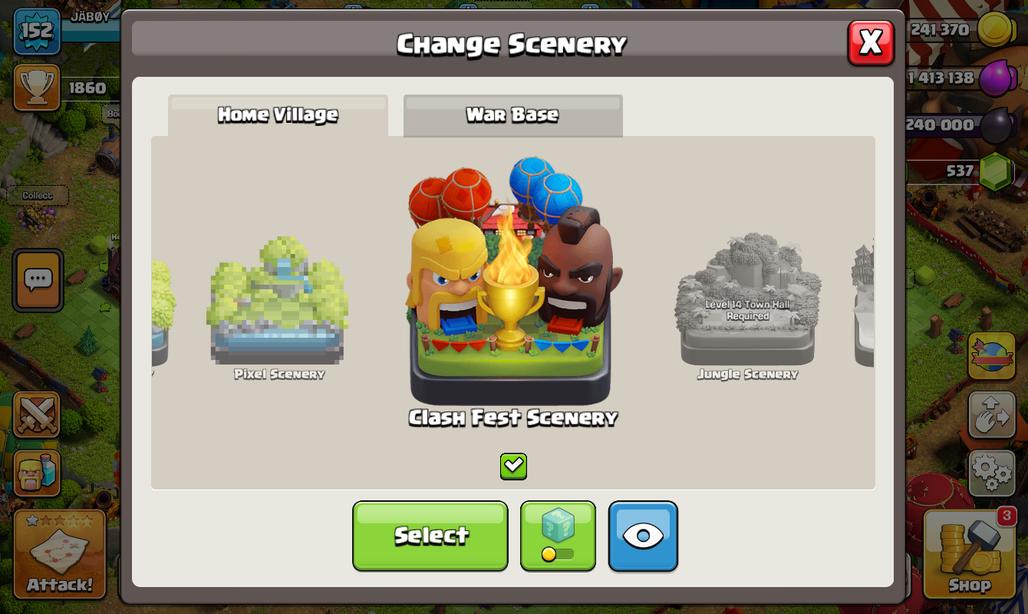Image resolution: width=1028 pixels, height=614 pixels.
Task: Open the globe event icon
Action: (x=992, y=356)
